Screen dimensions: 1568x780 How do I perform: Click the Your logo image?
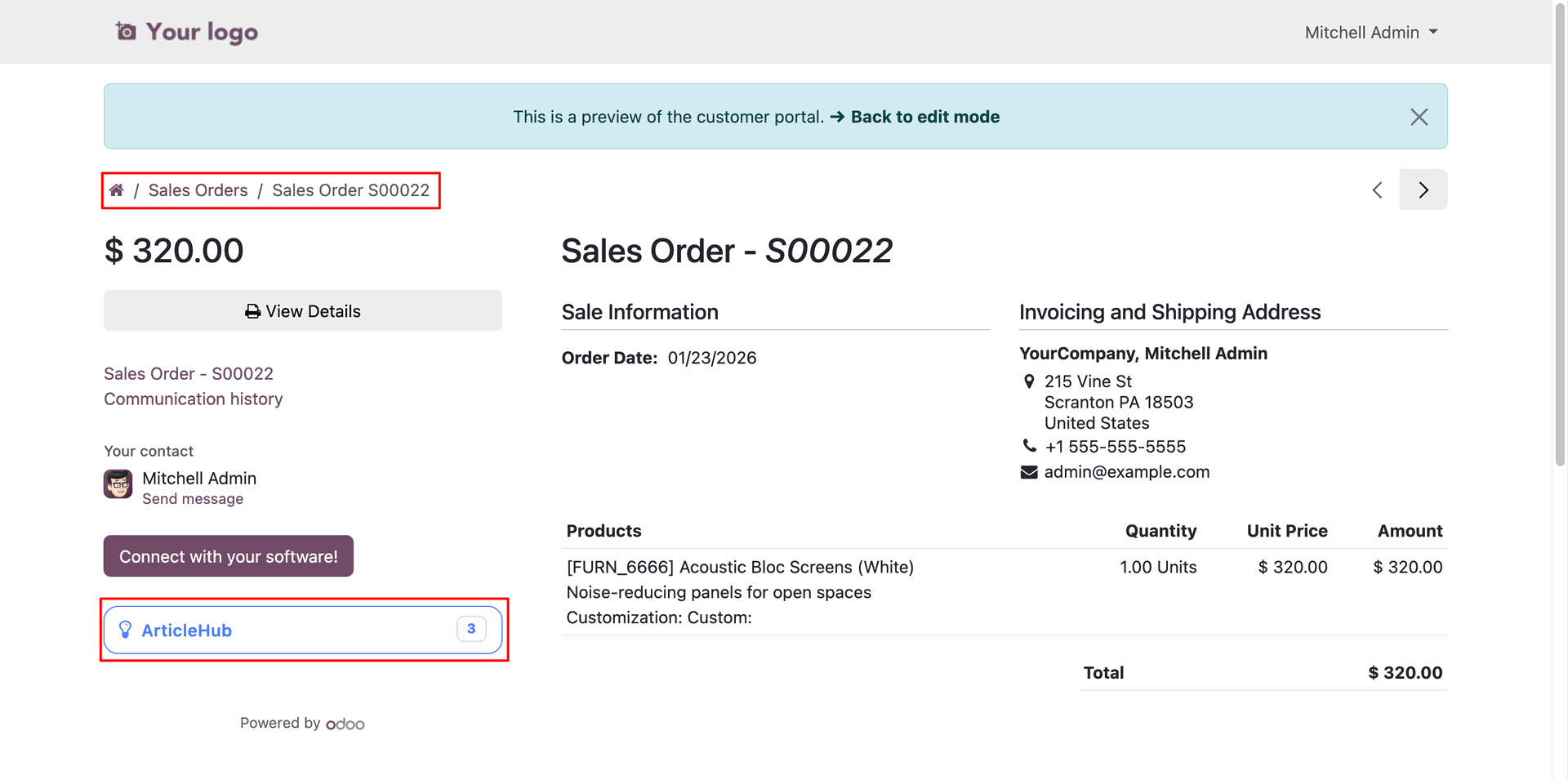[x=186, y=32]
